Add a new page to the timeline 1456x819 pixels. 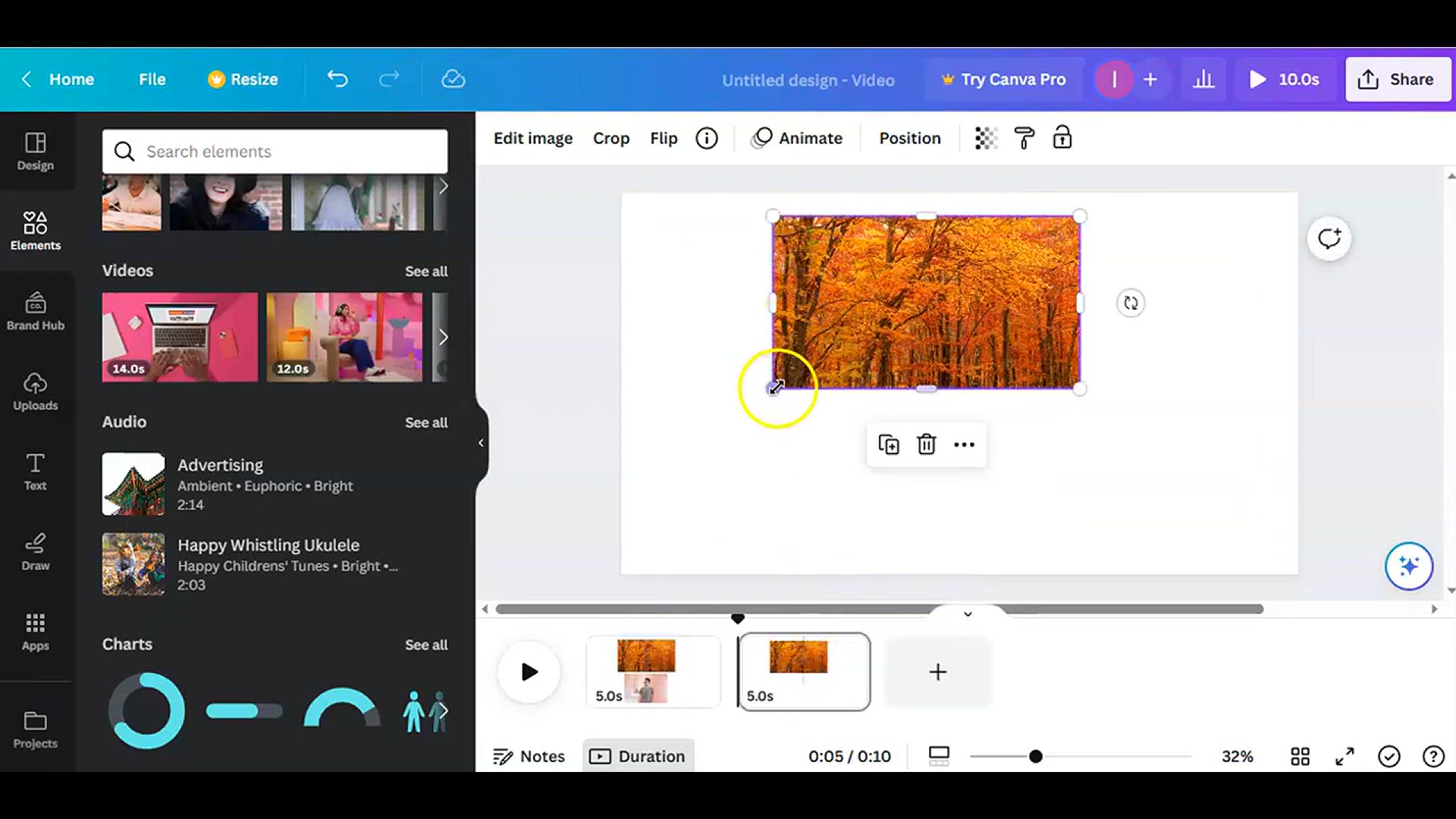click(938, 672)
